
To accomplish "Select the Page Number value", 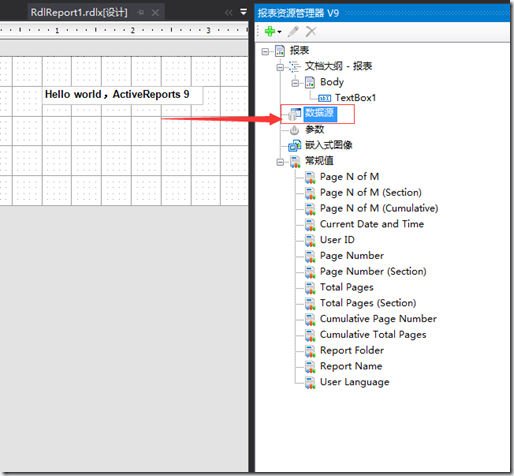I will click(x=352, y=256).
